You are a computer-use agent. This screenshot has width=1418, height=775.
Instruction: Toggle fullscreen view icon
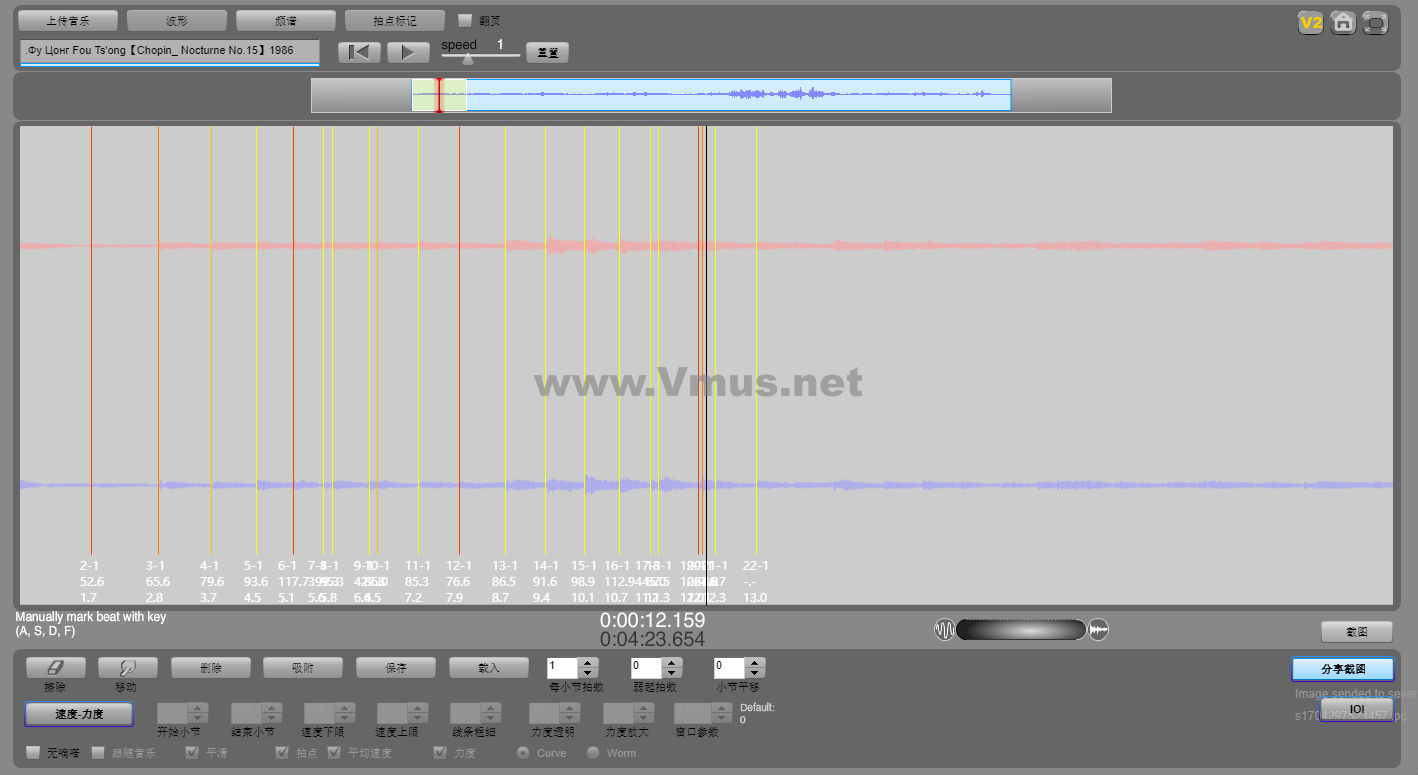coord(1376,23)
